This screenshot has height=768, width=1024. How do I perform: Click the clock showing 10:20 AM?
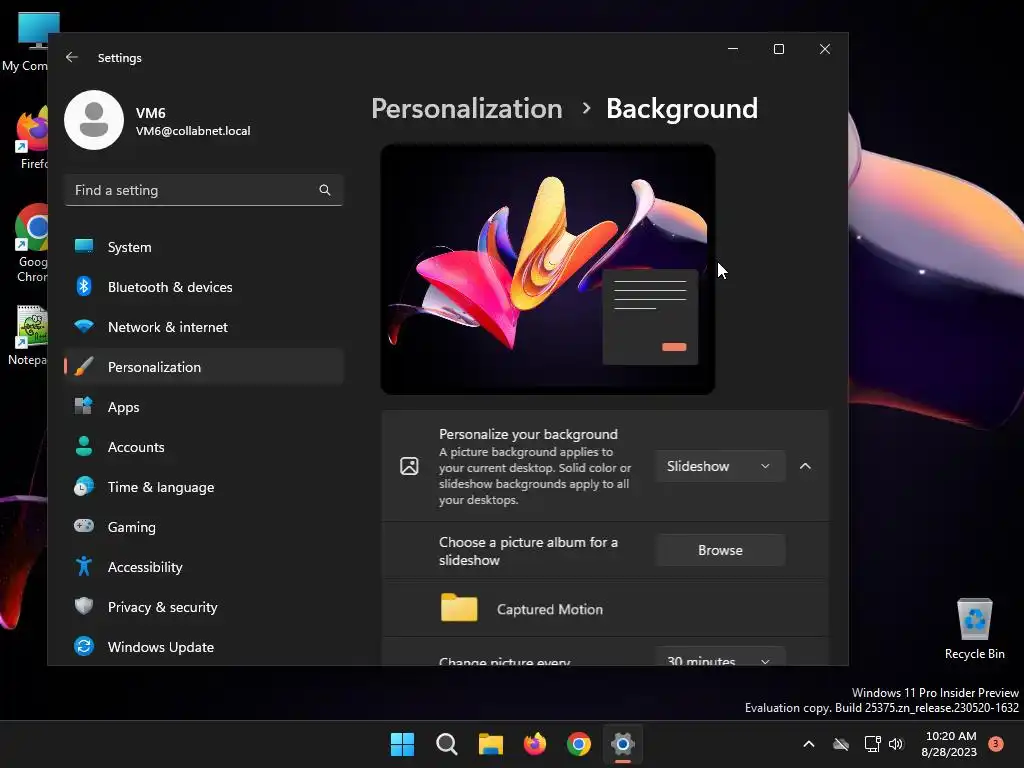click(950, 736)
